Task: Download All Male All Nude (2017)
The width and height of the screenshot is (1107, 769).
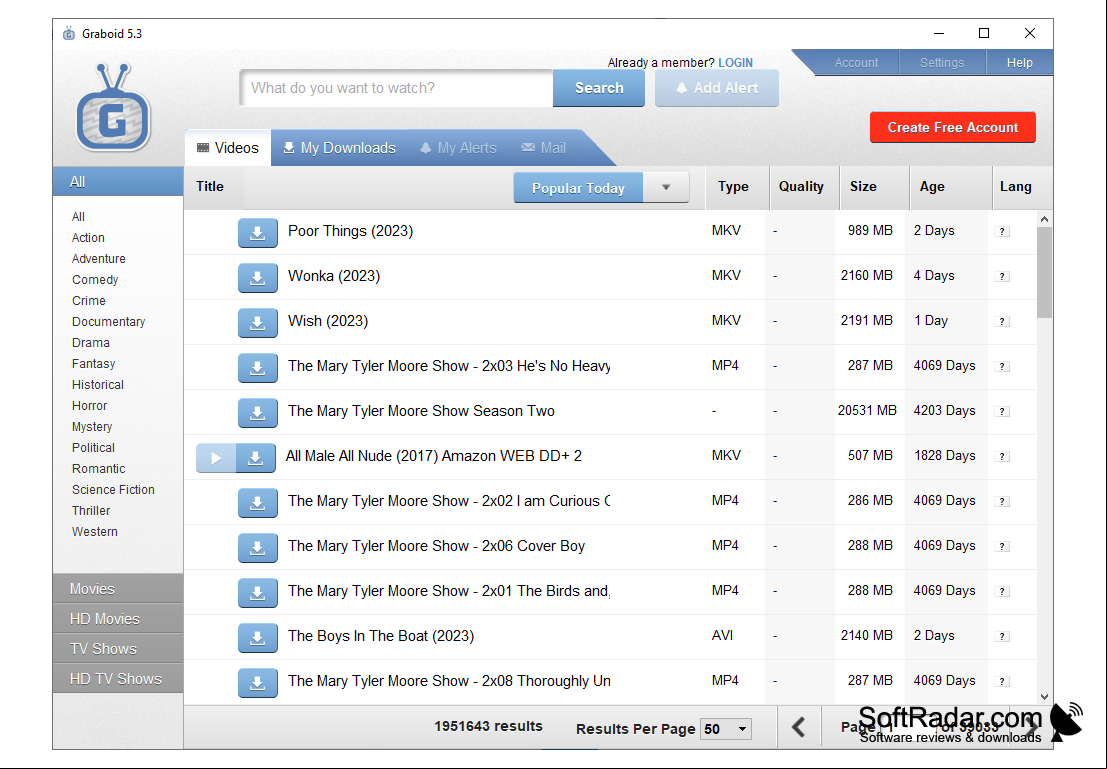Action: [256, 458]
